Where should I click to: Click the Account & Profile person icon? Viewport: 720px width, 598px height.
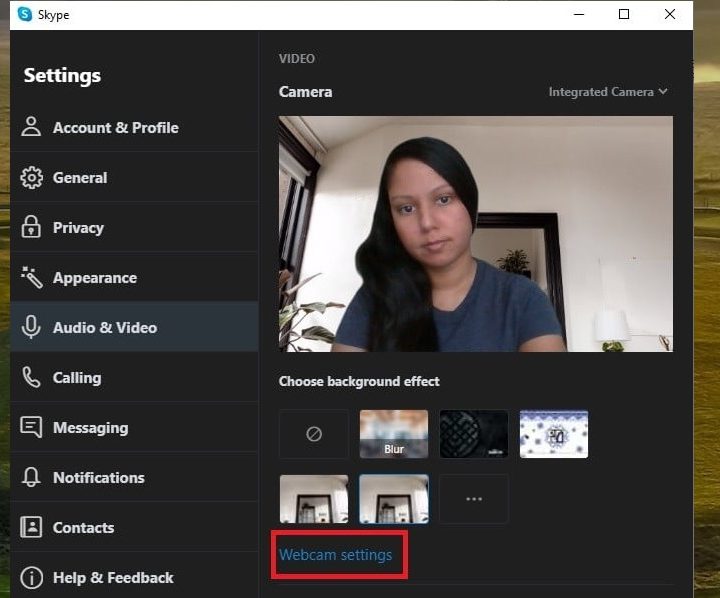31,127
